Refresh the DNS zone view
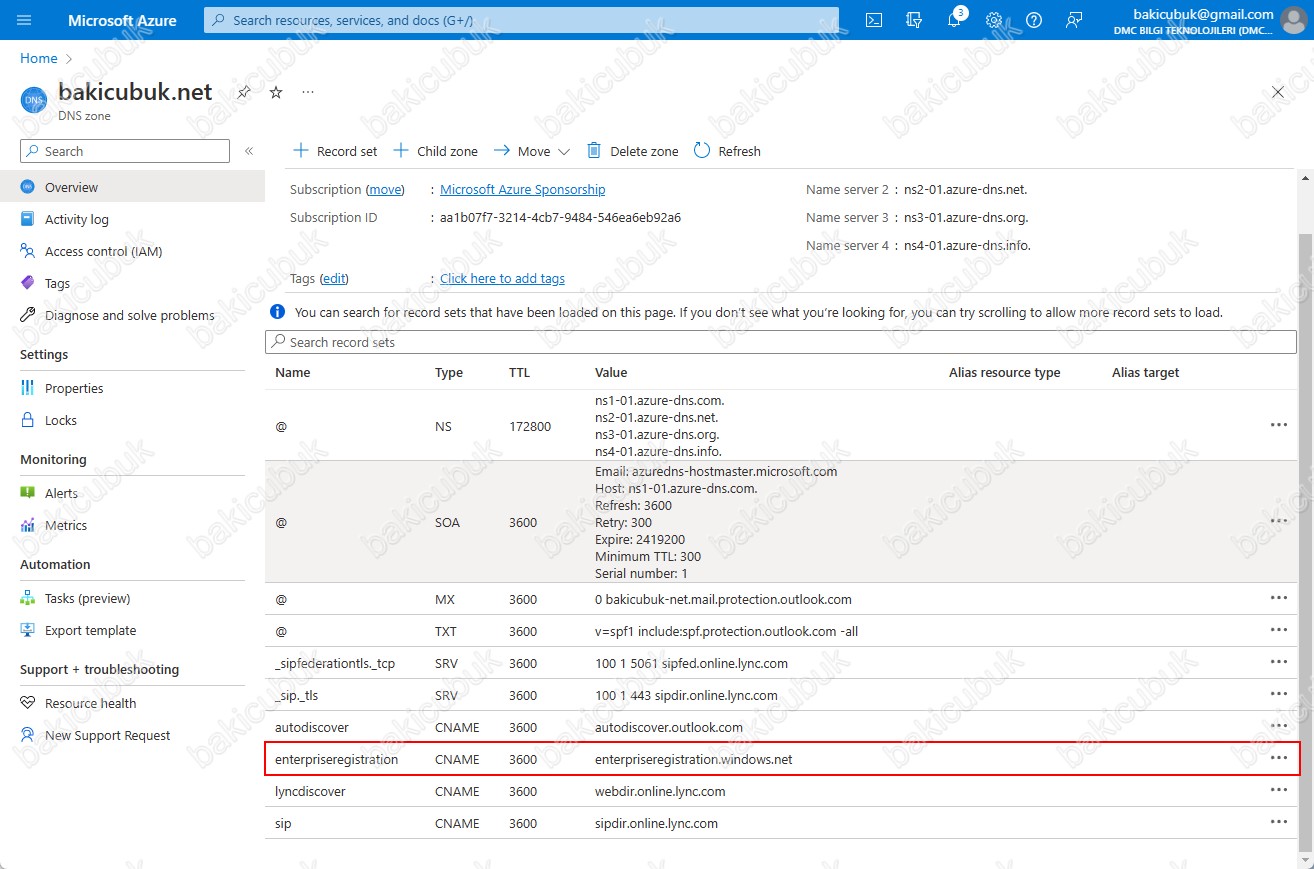 pos(727,151)
